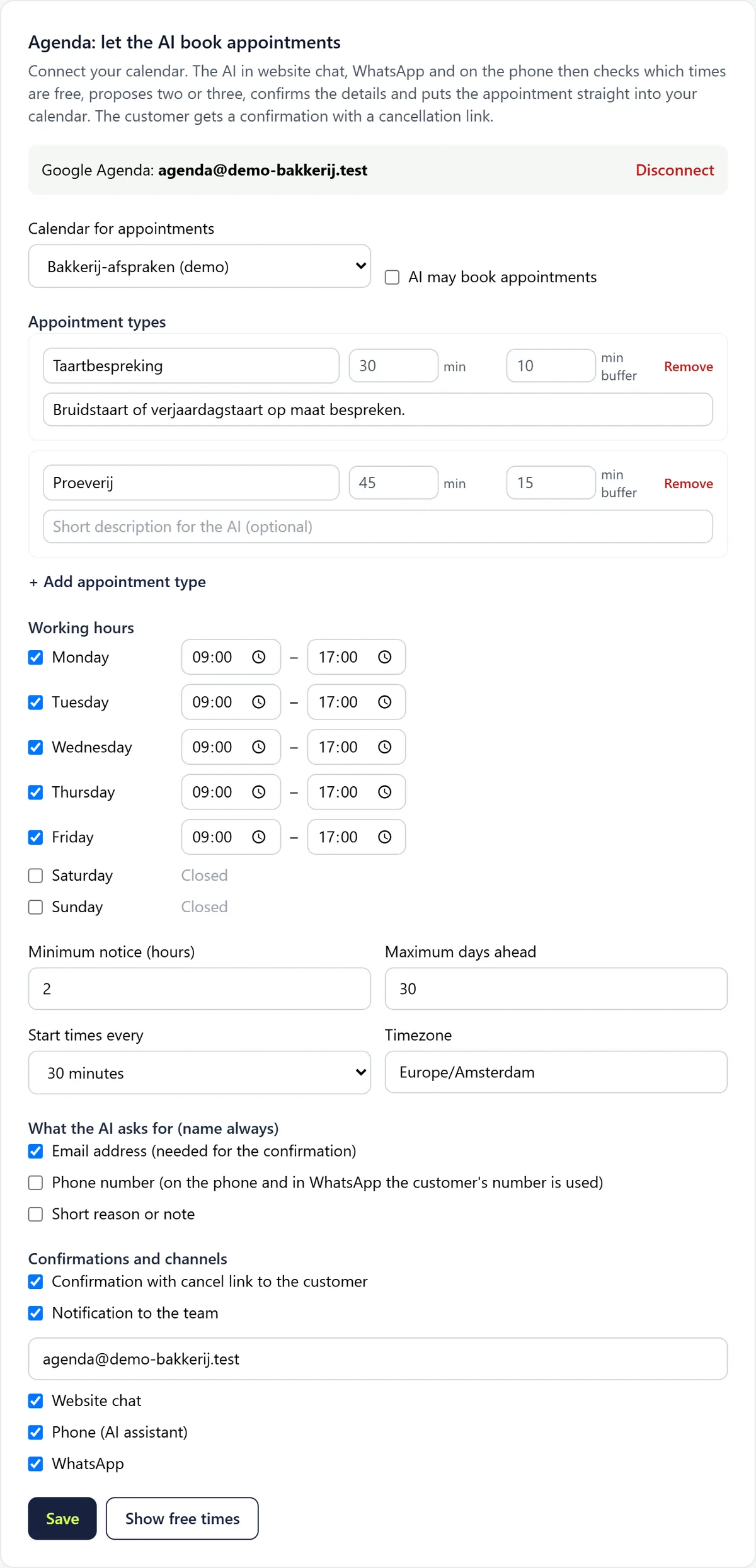The width and height of the screenshot is (756, 1568).
Task: Check Short reason or note option
Action: [36, 1215]
